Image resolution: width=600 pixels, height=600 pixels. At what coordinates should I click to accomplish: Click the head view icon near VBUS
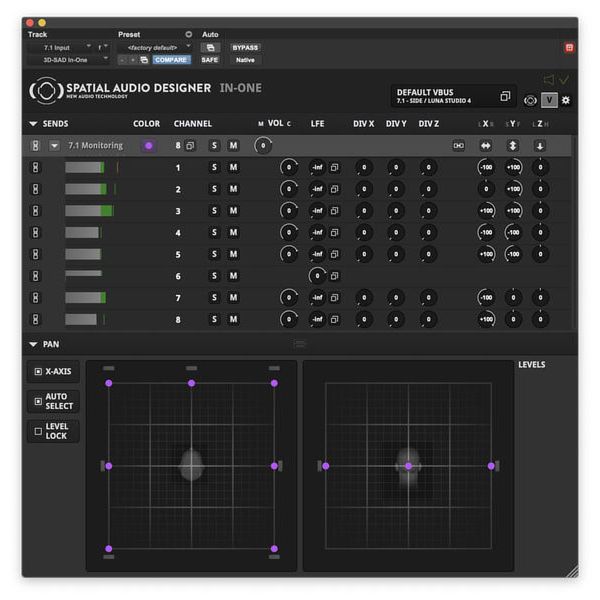pyautogui.click(x=530, y=101)
